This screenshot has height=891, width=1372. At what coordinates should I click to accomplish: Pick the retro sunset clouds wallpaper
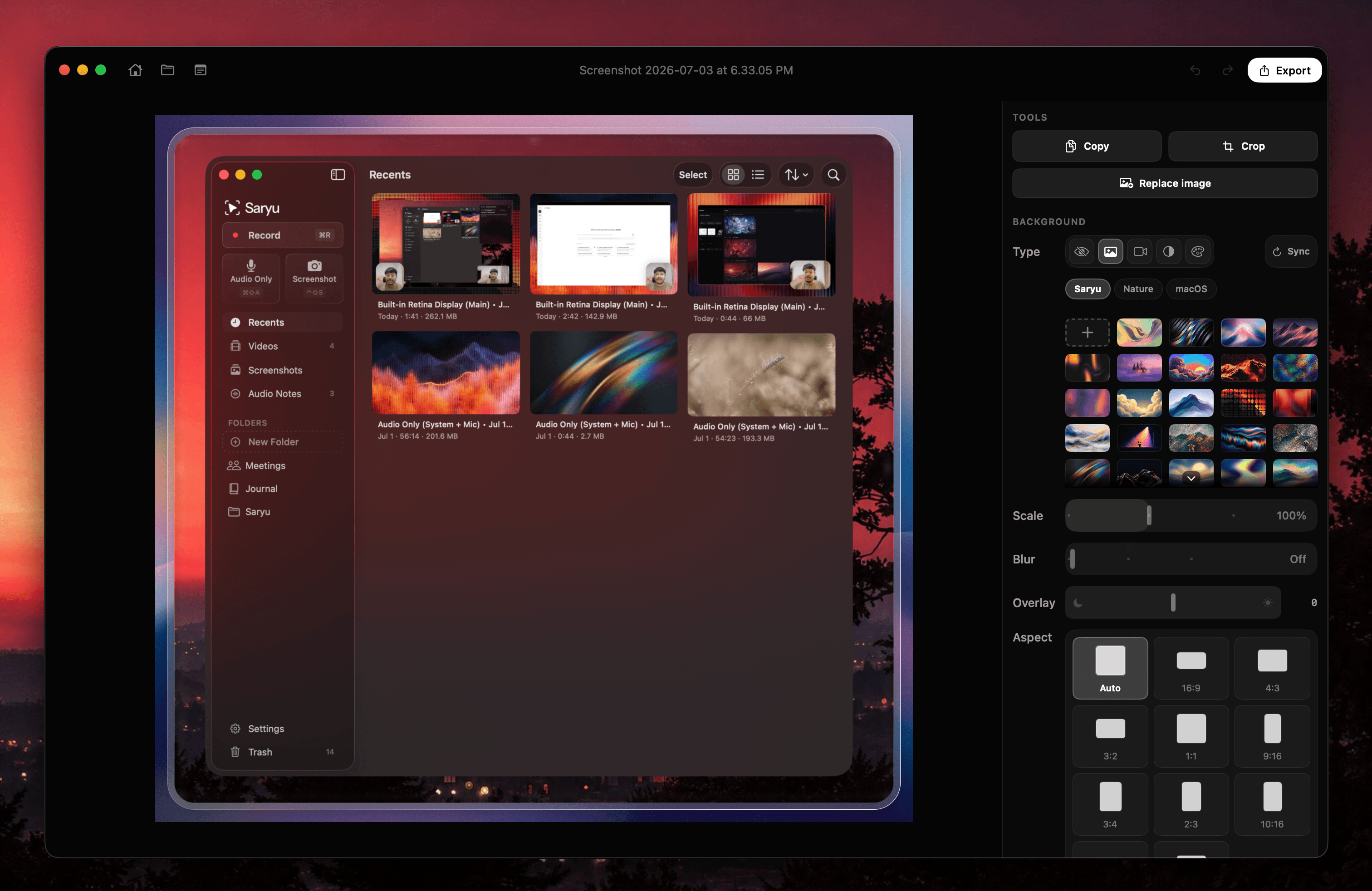[x=1191, y=367]
